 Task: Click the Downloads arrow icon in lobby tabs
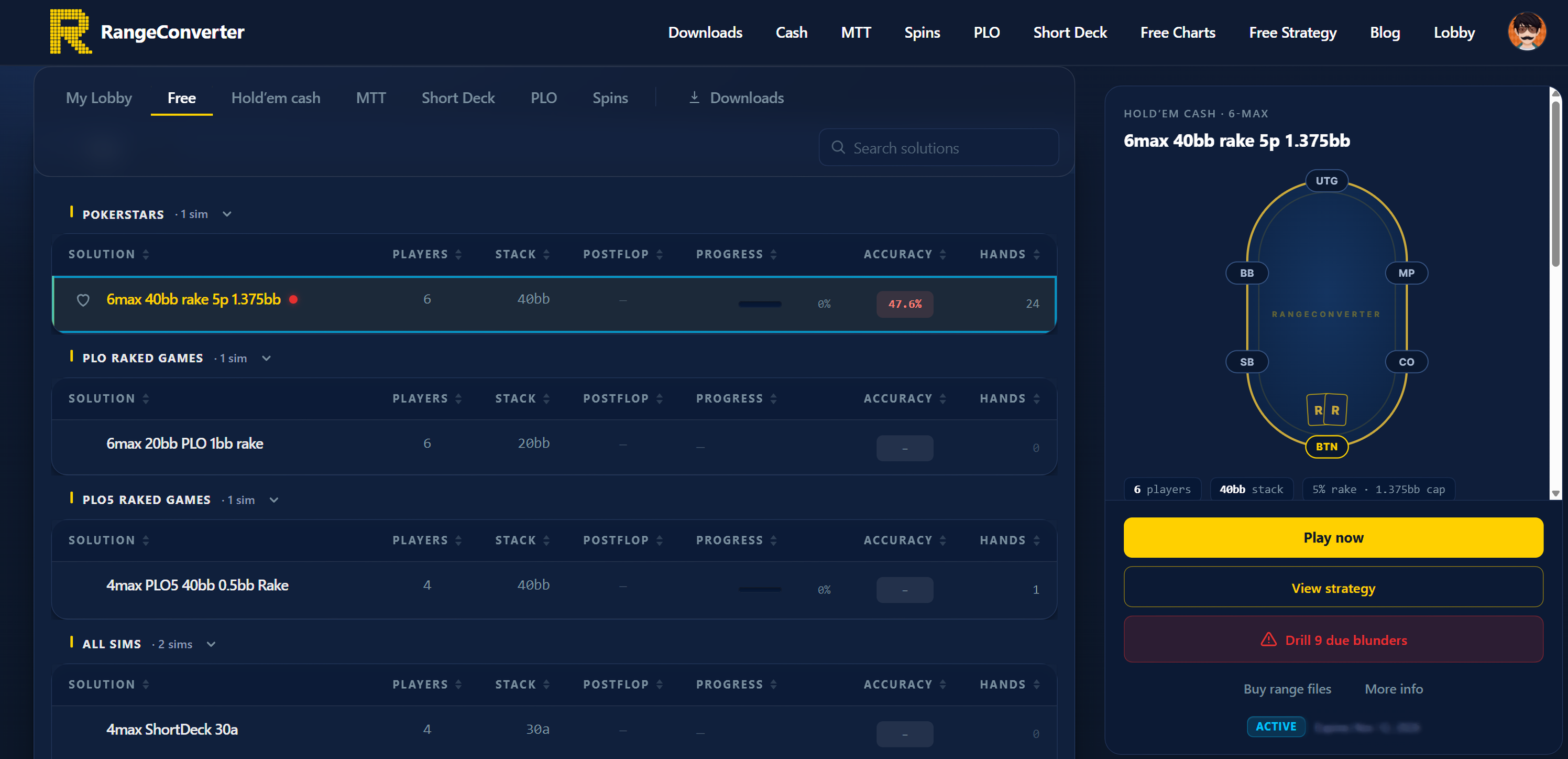click(x=694, y=97)
